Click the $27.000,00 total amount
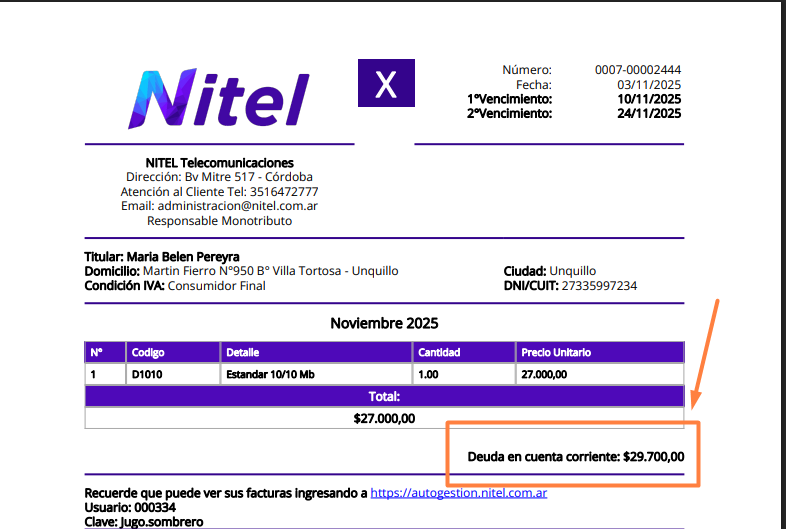The width and height of the screenshot is (786, 529). coord(384,419)
